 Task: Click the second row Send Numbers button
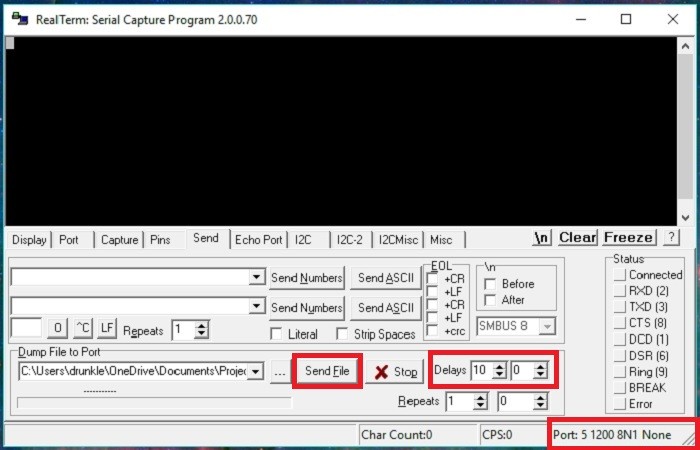307,308
